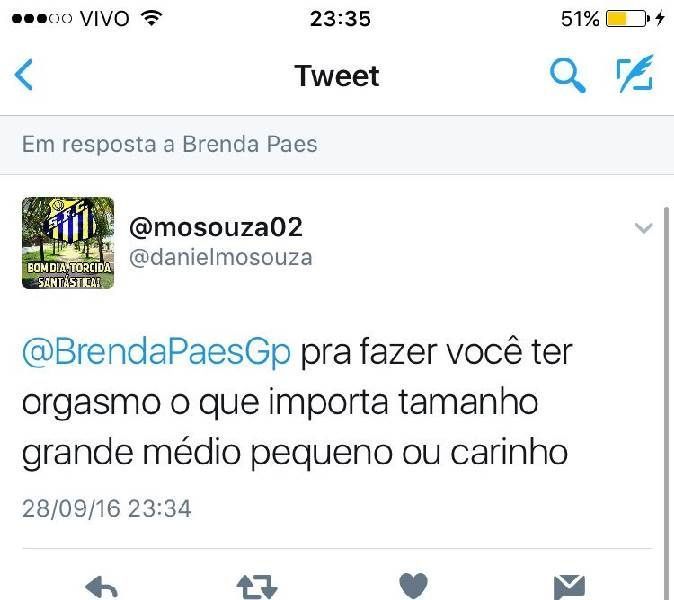Tap the Tweet header title
The height and width of the screenshot is (600, 674).
pyautogui.click(x=337, y=76)
